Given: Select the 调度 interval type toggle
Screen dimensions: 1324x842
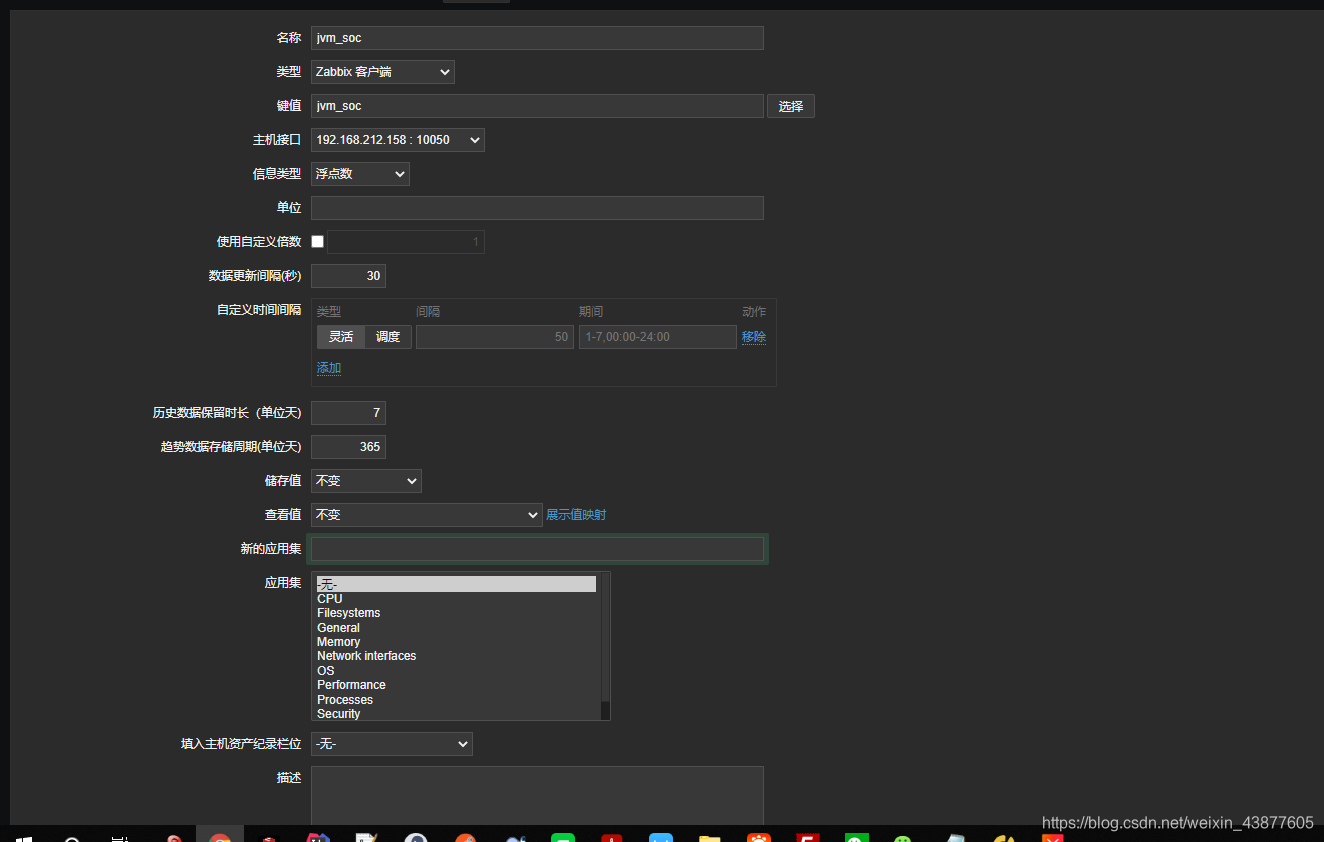Looking at the screenshot, I should pos(388,337).
